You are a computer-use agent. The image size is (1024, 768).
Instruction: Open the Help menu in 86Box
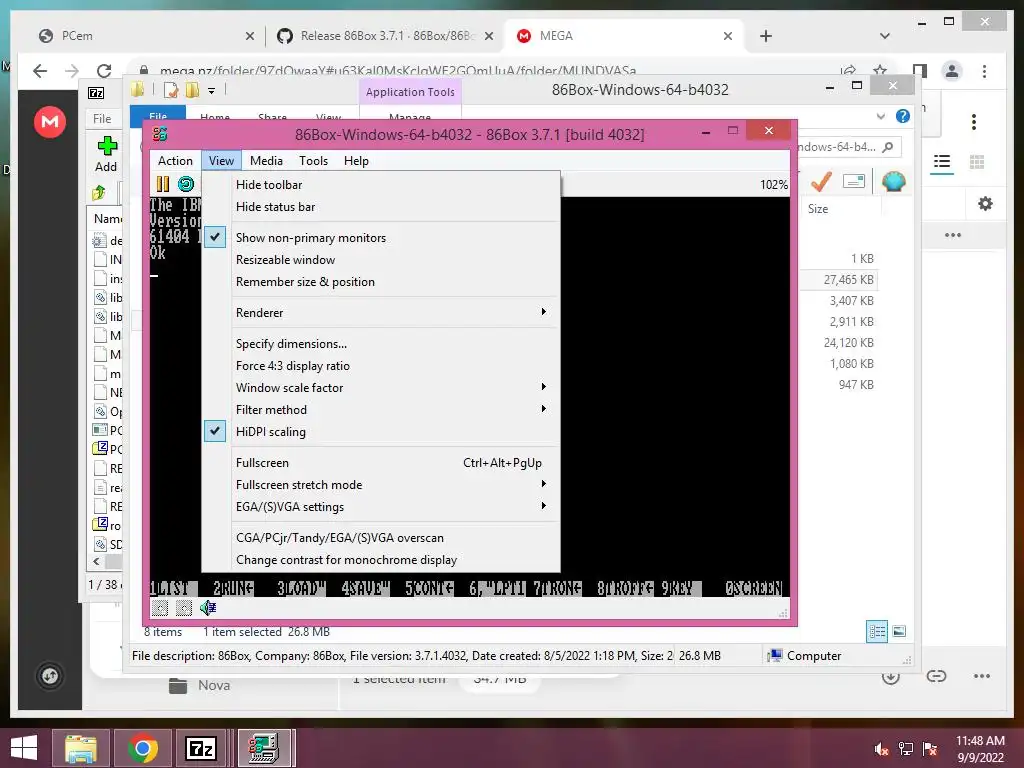[357, 161]
